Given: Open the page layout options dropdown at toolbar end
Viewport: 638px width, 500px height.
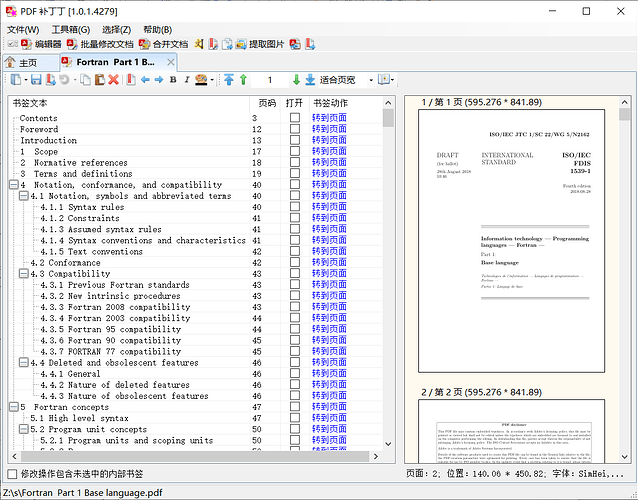Looking at the screenshot, I should (386, 80).
